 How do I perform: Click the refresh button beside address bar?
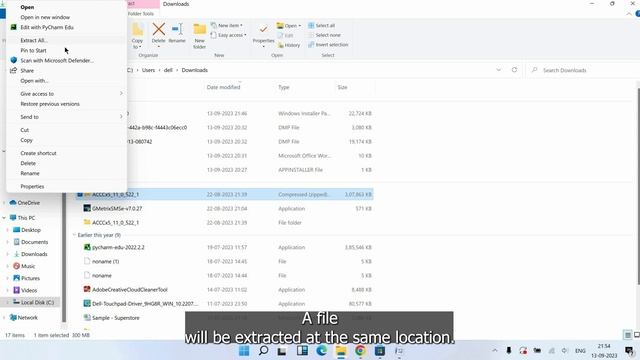click(x=514, y=70)
